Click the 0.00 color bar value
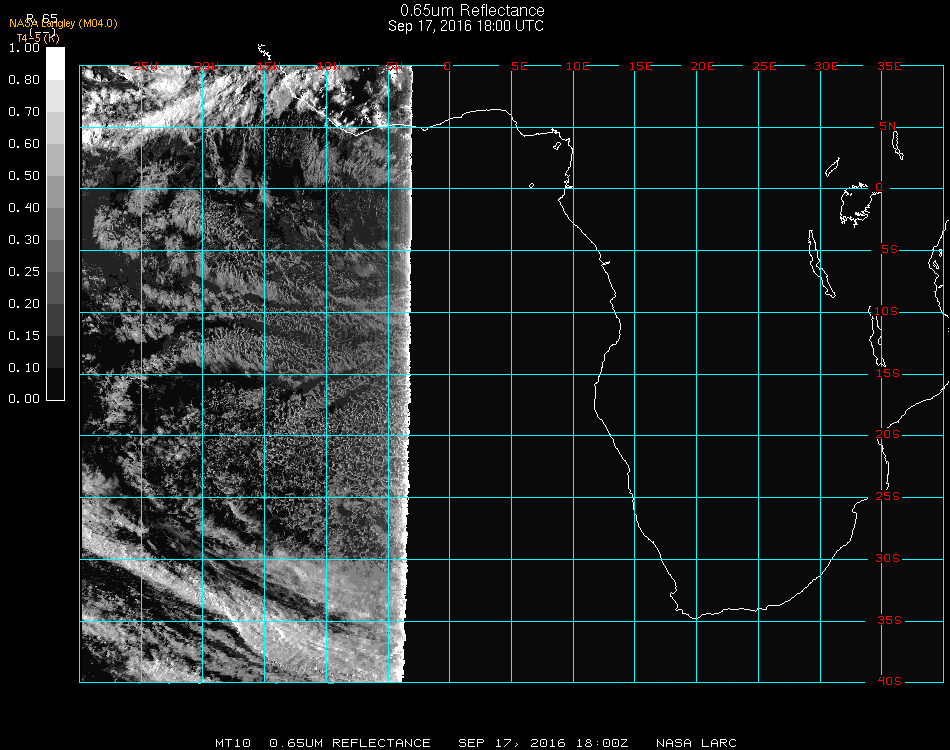The image size is (950, 750). pos(24,399)
